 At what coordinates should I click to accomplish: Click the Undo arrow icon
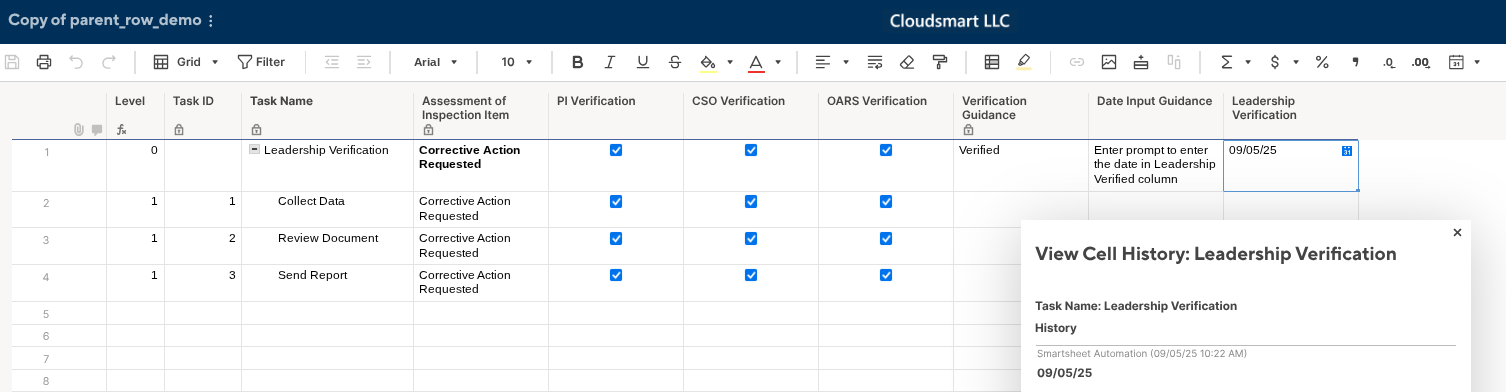(76, 62)
